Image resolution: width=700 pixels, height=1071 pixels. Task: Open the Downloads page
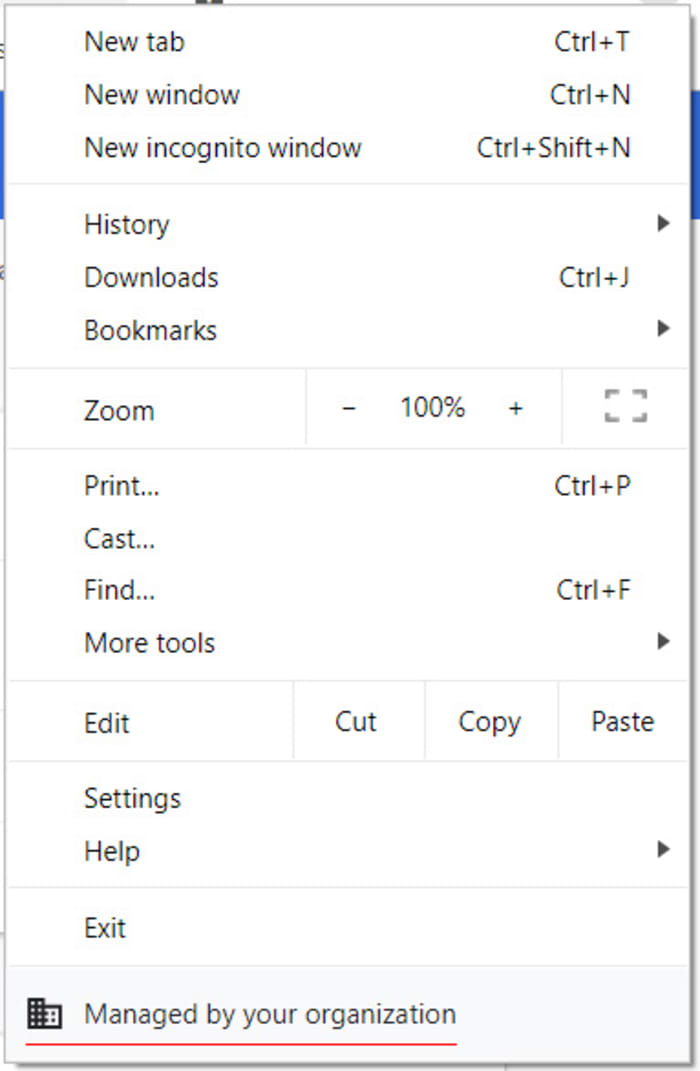tap(151, 277)
